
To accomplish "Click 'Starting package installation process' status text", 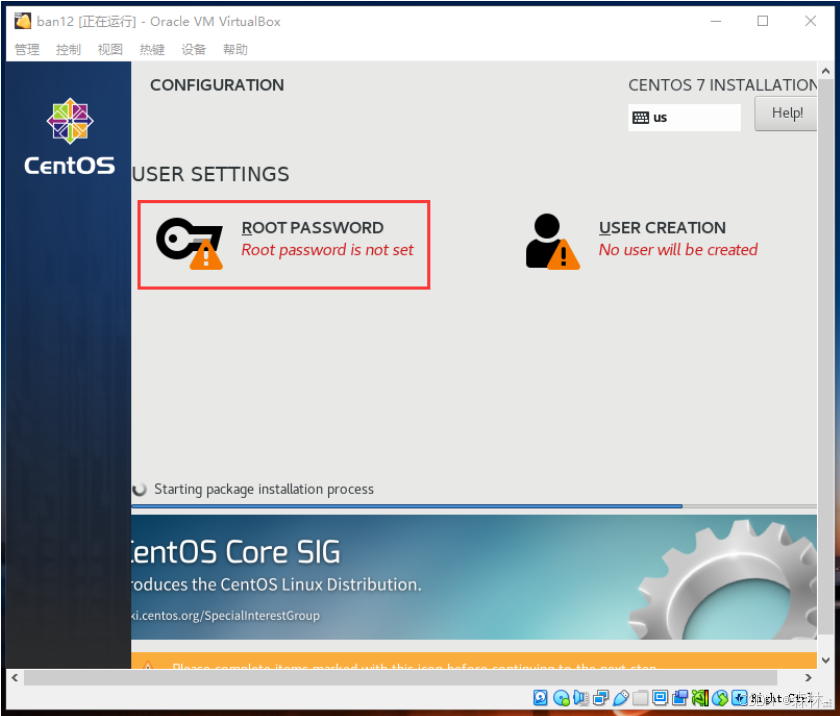I will (x=264, y=489).
